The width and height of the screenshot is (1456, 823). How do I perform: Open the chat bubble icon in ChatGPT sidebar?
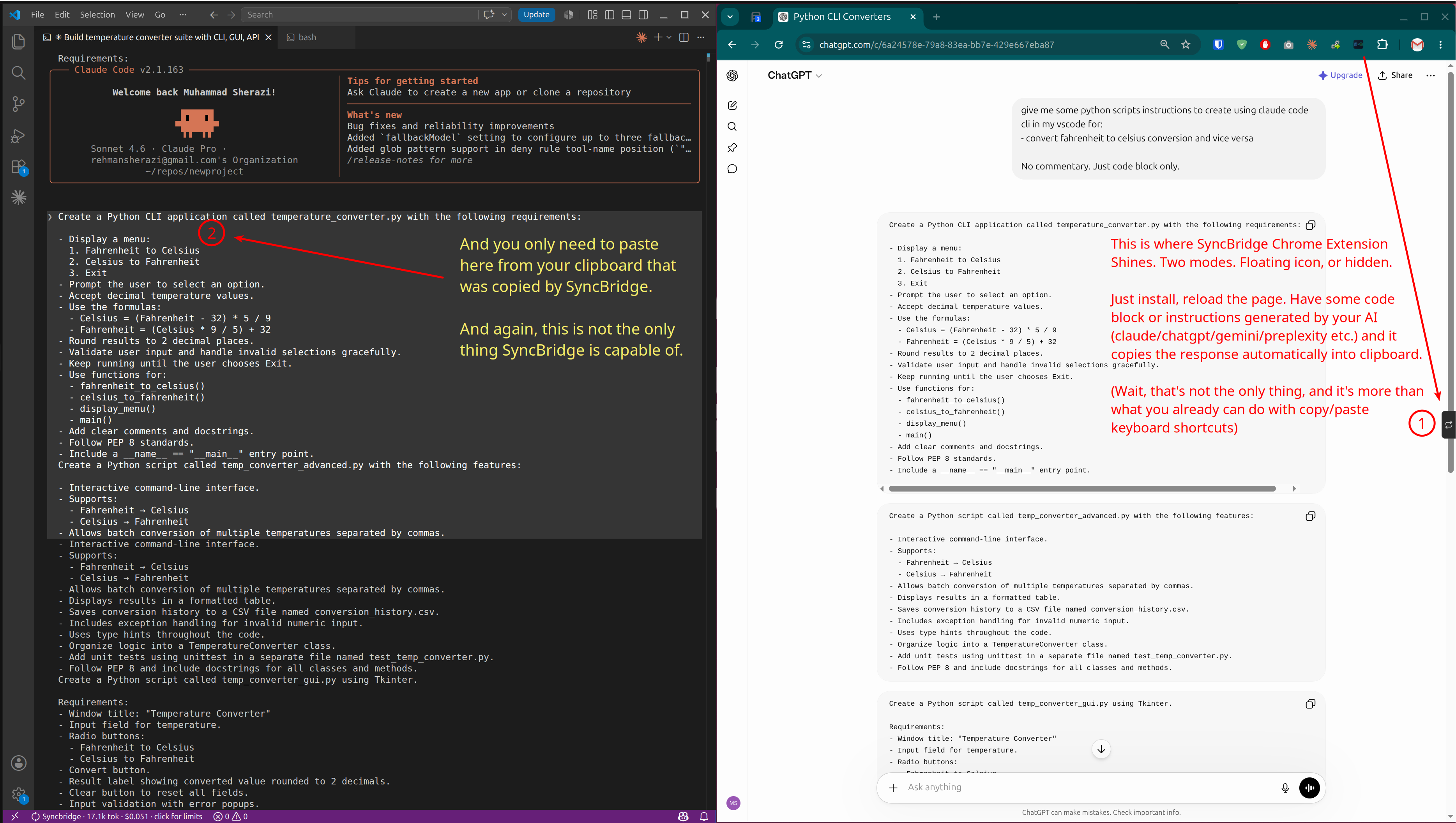click(x=732, y=169)
